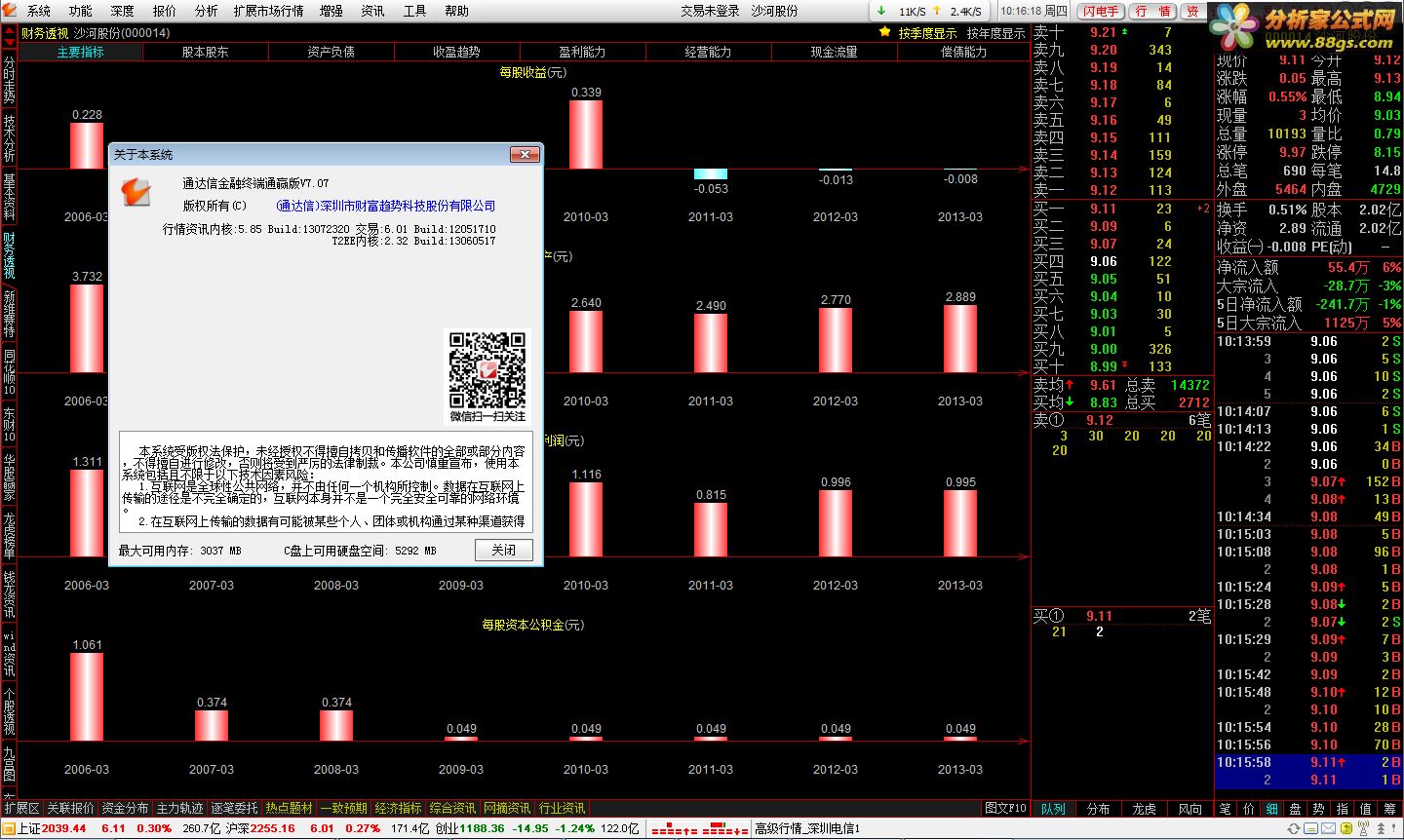Click the red market breadth bar indicator
1404x840 pixels.
tap(699, 829)
